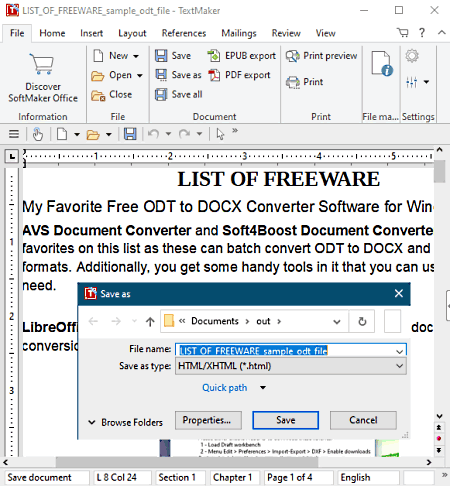Switch to the Home ribbon tab

coord(52,33)
